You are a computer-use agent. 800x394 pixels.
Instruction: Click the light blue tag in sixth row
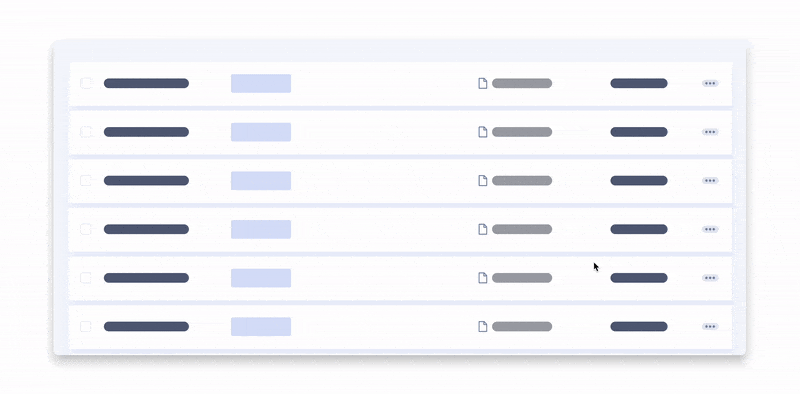coord(261,327)
